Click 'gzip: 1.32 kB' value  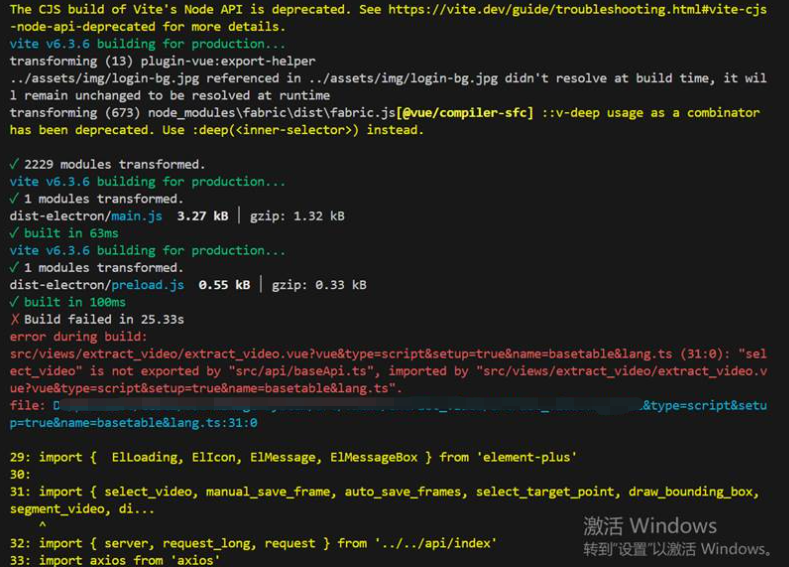297,216
